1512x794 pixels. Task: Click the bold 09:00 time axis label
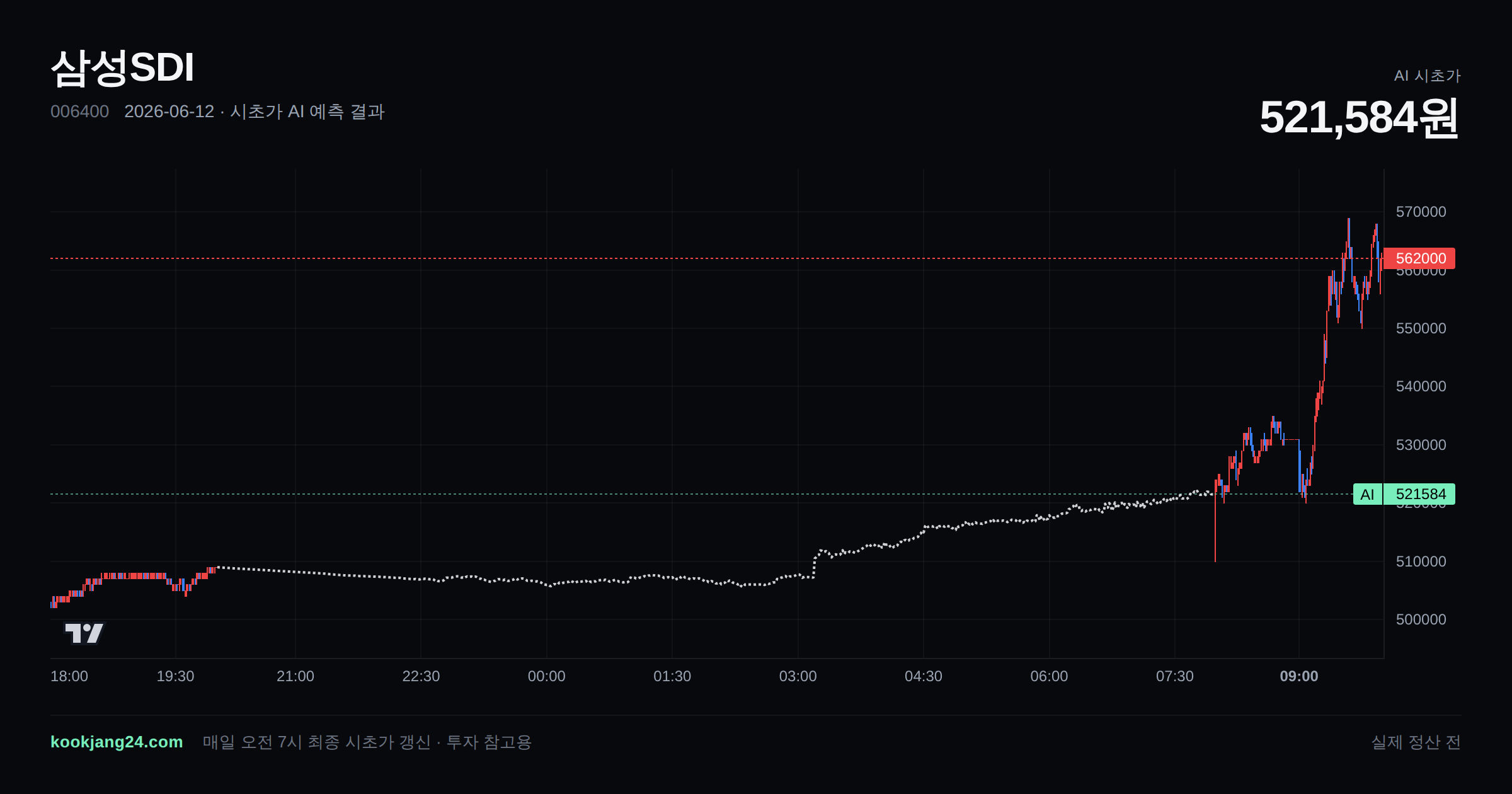point(1299,676)
